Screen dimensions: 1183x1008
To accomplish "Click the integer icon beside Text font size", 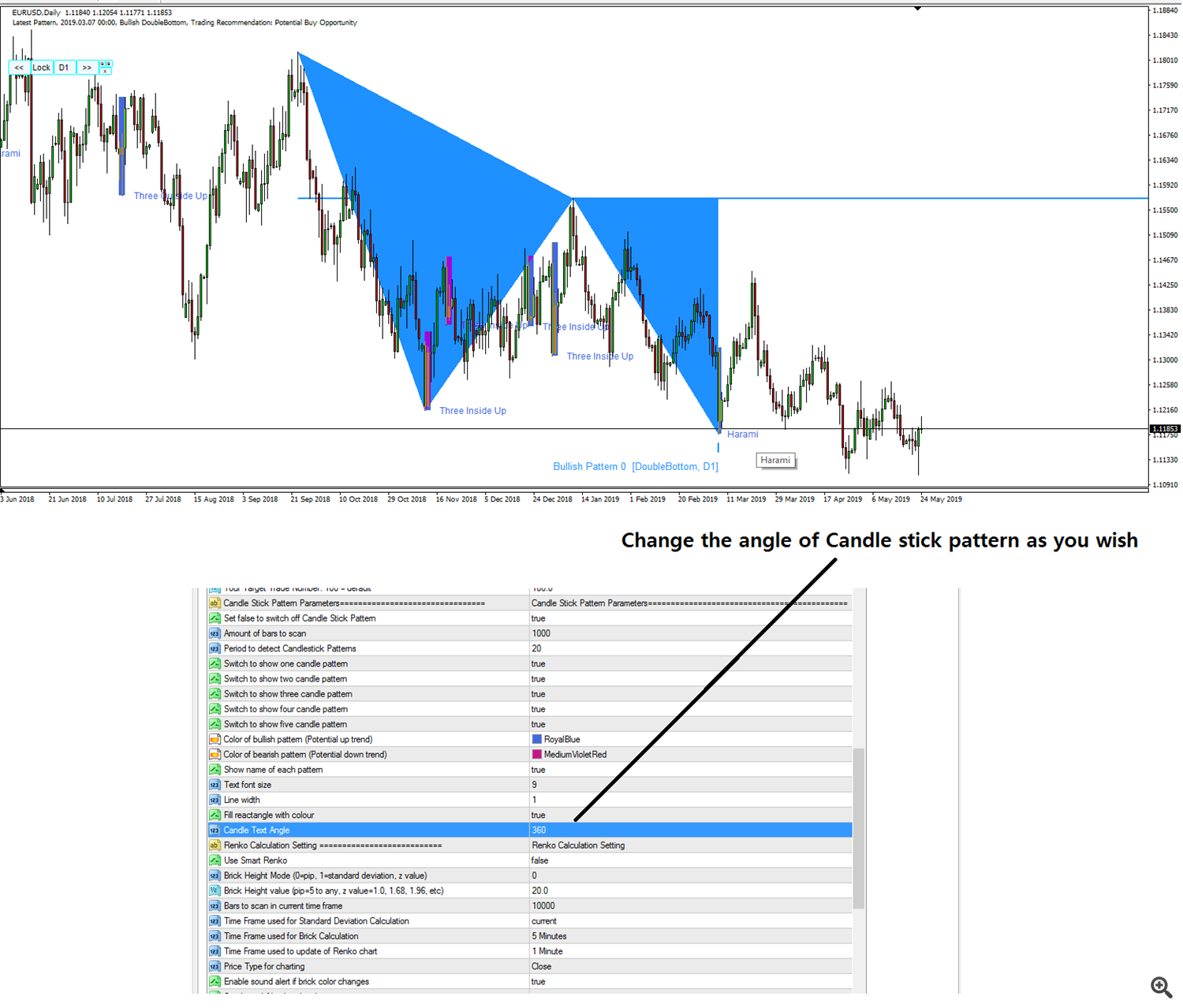I will (215, 785).
